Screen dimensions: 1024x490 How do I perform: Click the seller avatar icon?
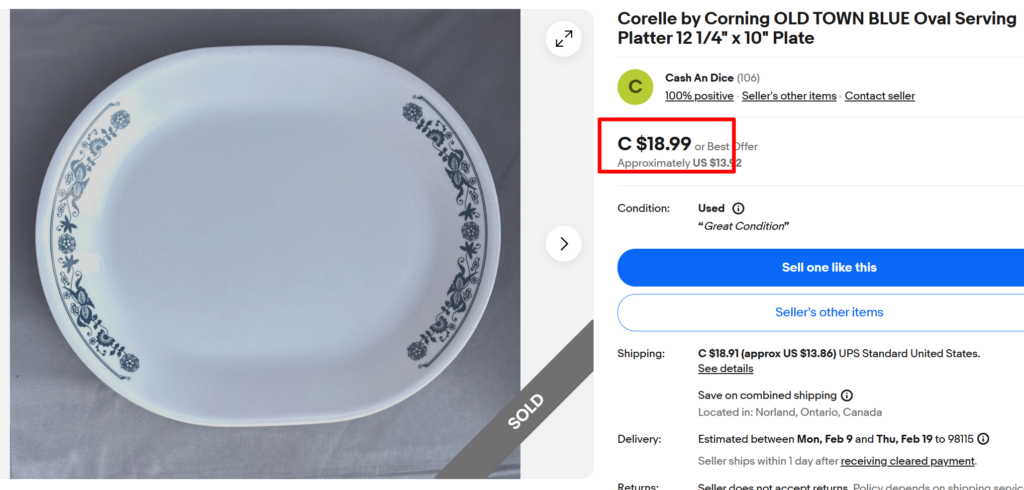635,87
